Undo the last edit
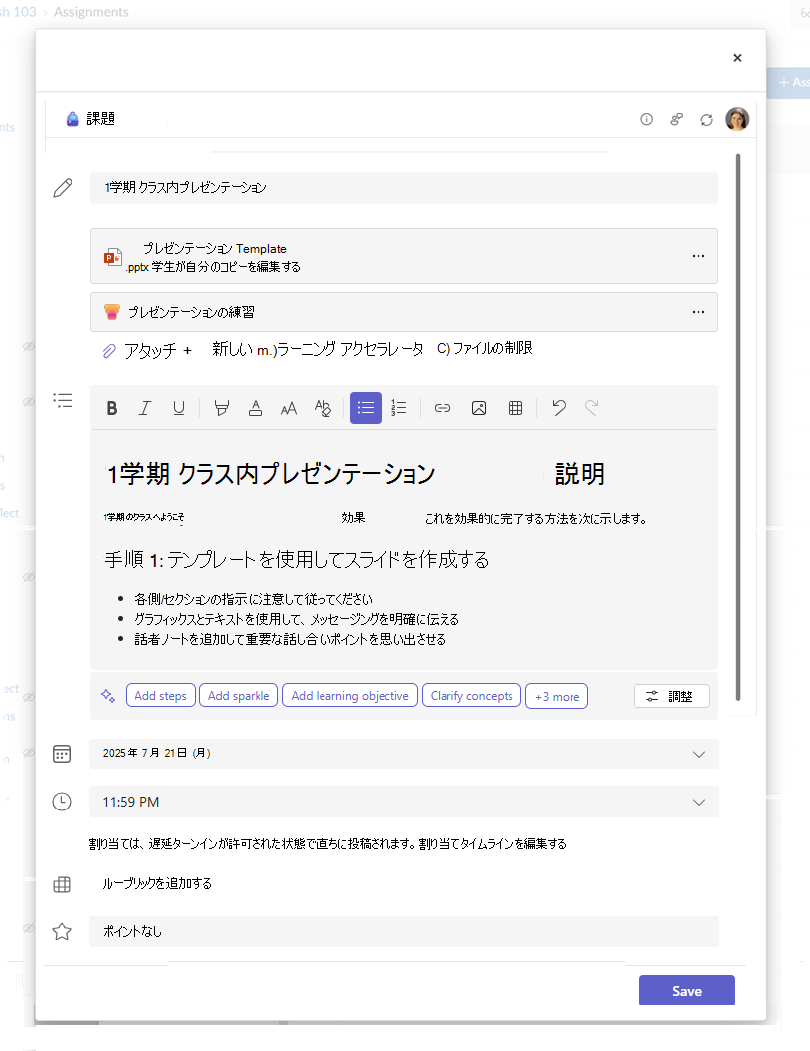This screenshot has width=810, height=1051. pyautogui.click(x=559, y=408)
